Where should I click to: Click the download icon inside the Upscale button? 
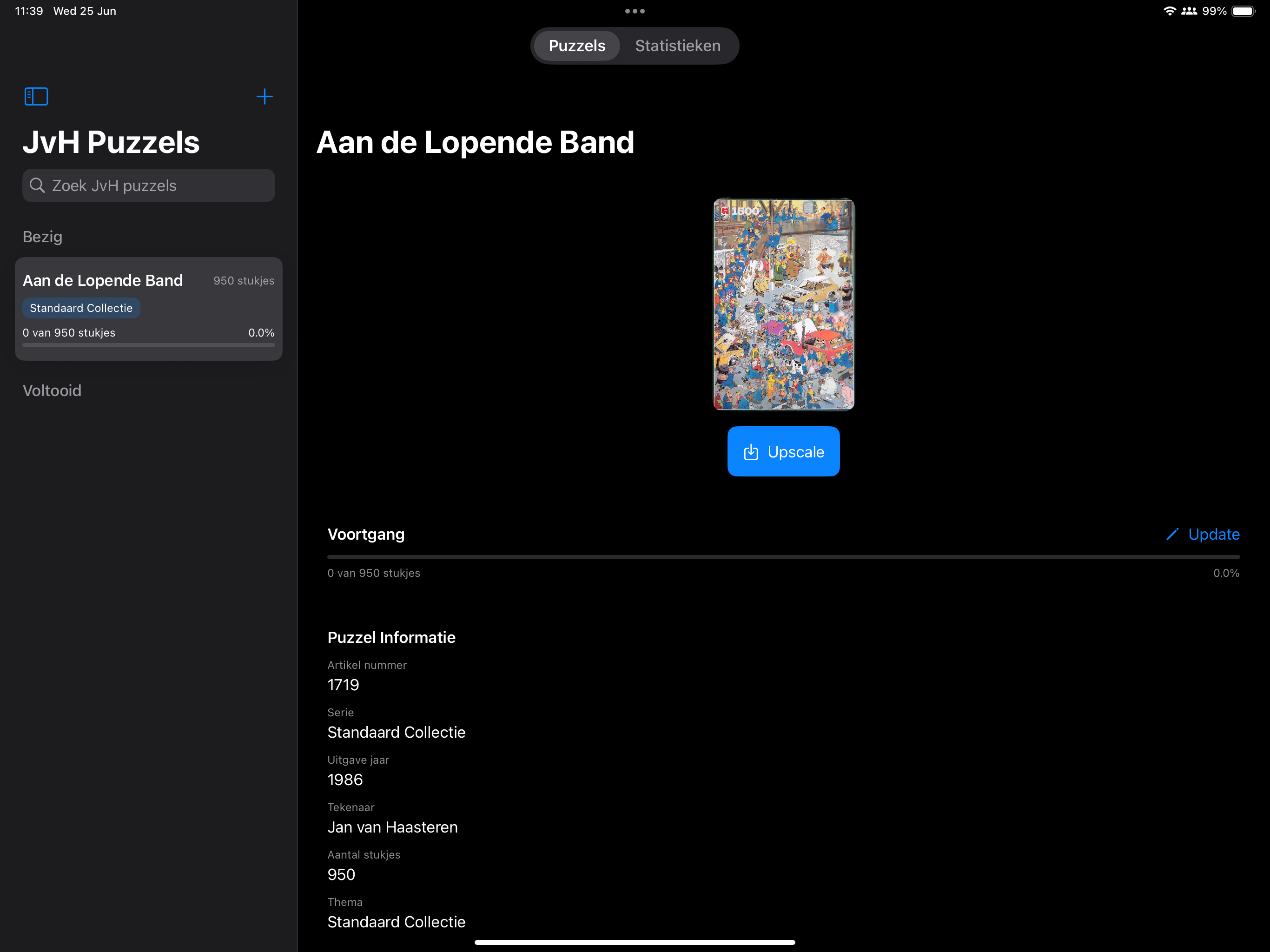tap(750, 451)
